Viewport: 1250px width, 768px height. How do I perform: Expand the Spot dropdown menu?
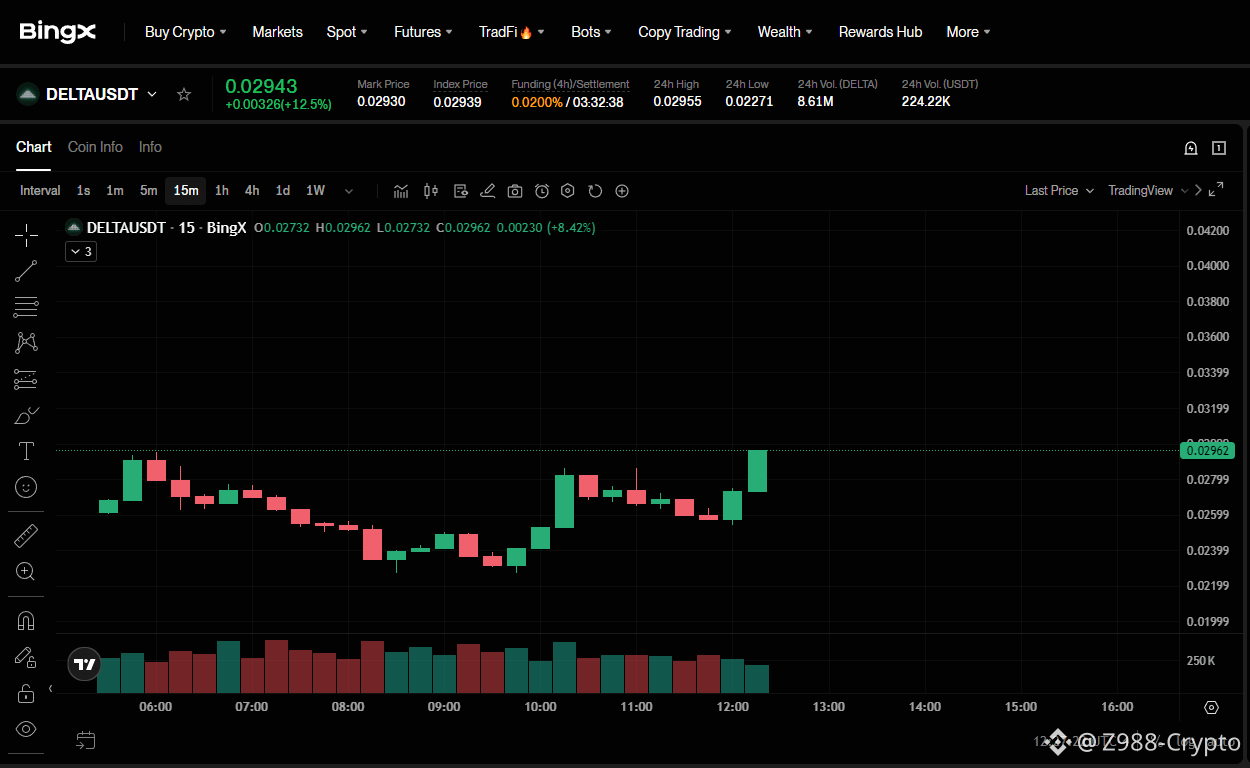coord(347,32)
